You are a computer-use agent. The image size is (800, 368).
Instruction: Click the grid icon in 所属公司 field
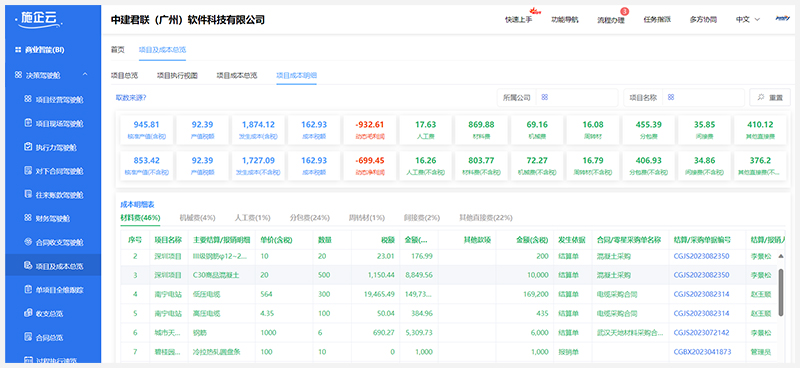(x=544, y=97)
